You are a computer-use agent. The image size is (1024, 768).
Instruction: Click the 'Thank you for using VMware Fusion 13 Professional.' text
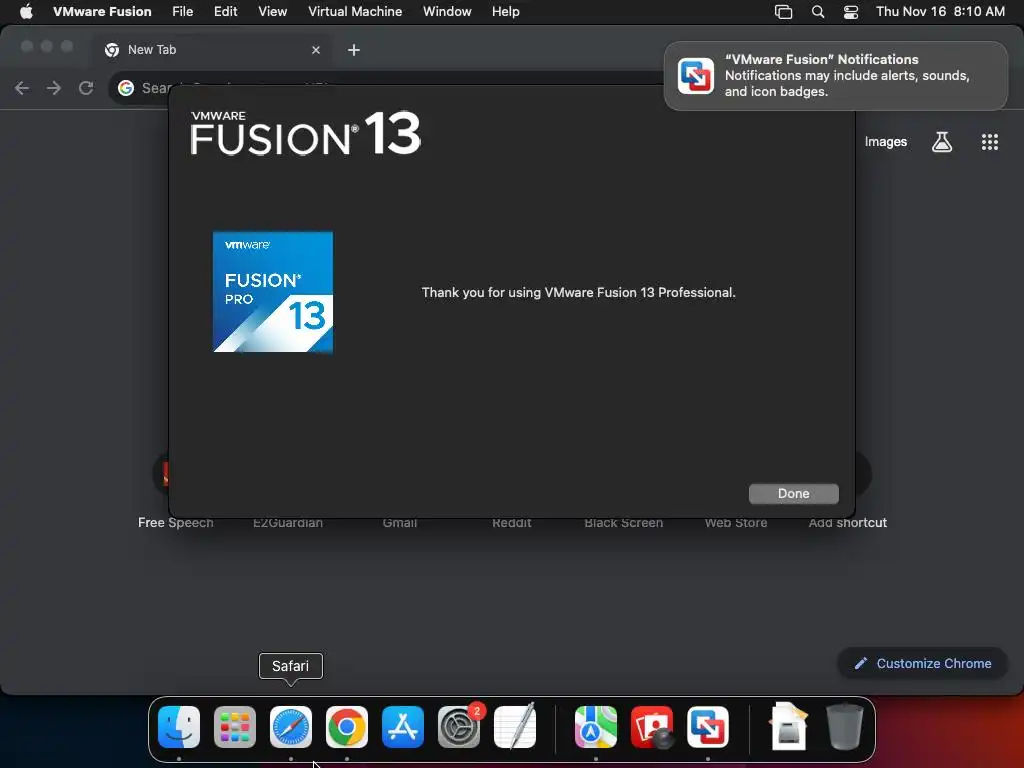[579, 293]
